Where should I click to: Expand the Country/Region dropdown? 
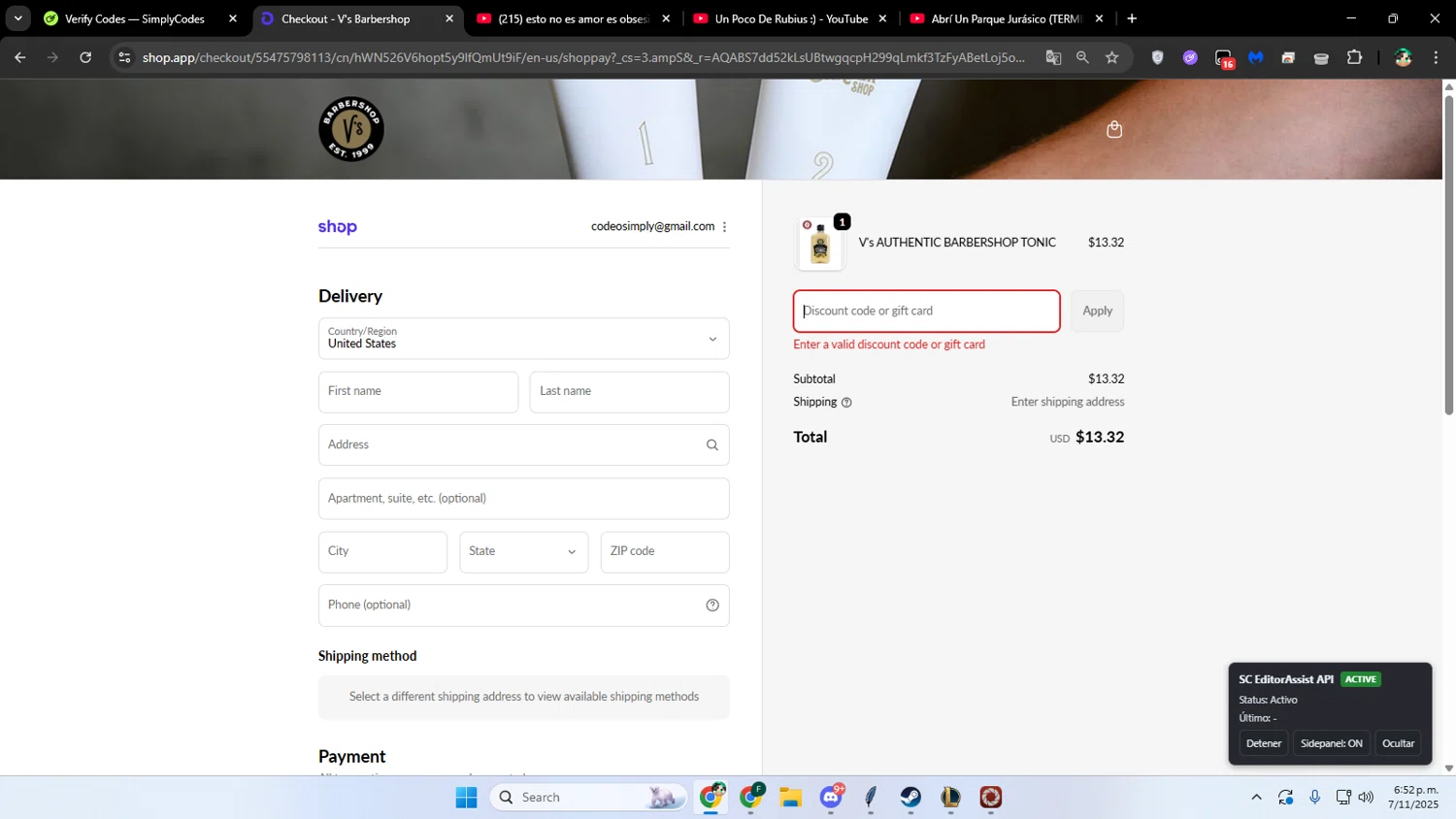click(x=524, y=339)
